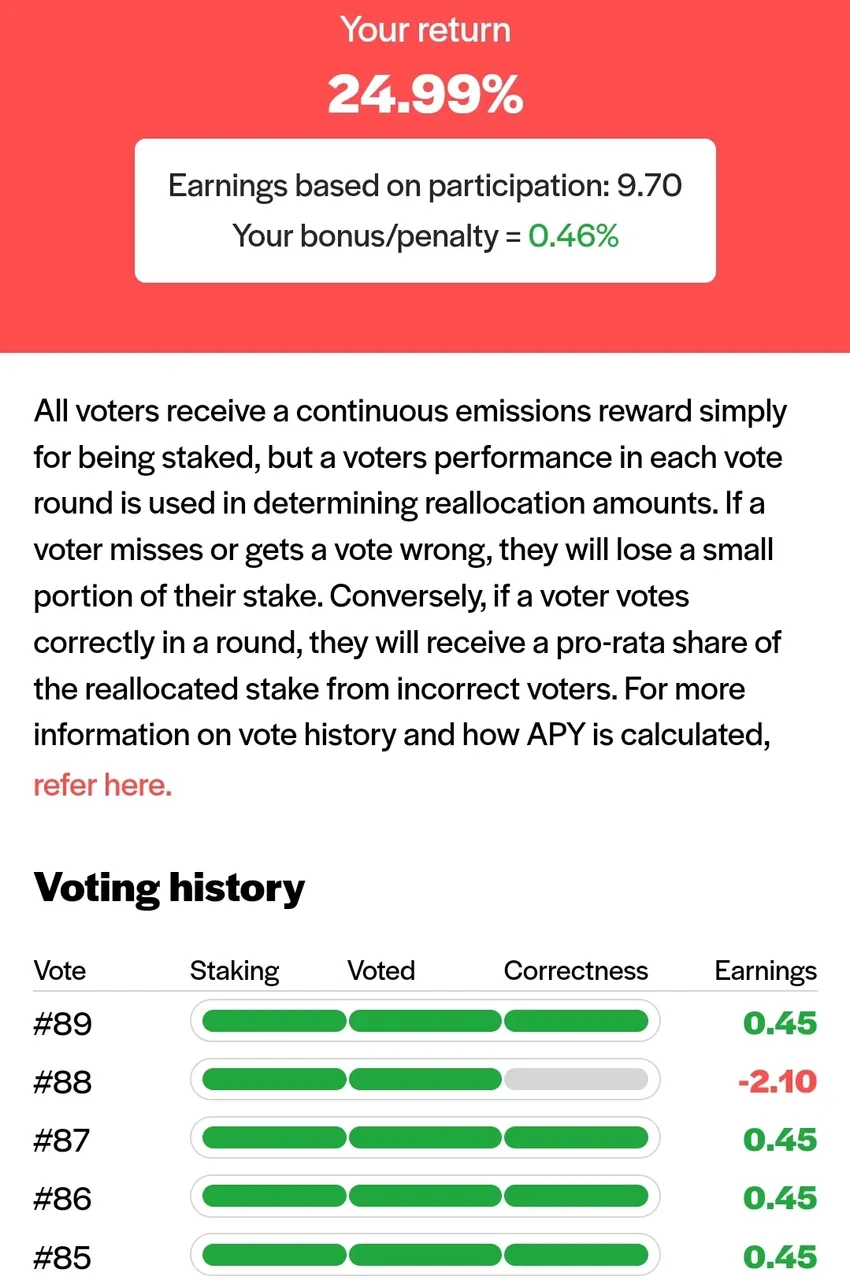Click the Voted column header
The width and height of the screenshot is (850, 1280).
click(381, 971)
